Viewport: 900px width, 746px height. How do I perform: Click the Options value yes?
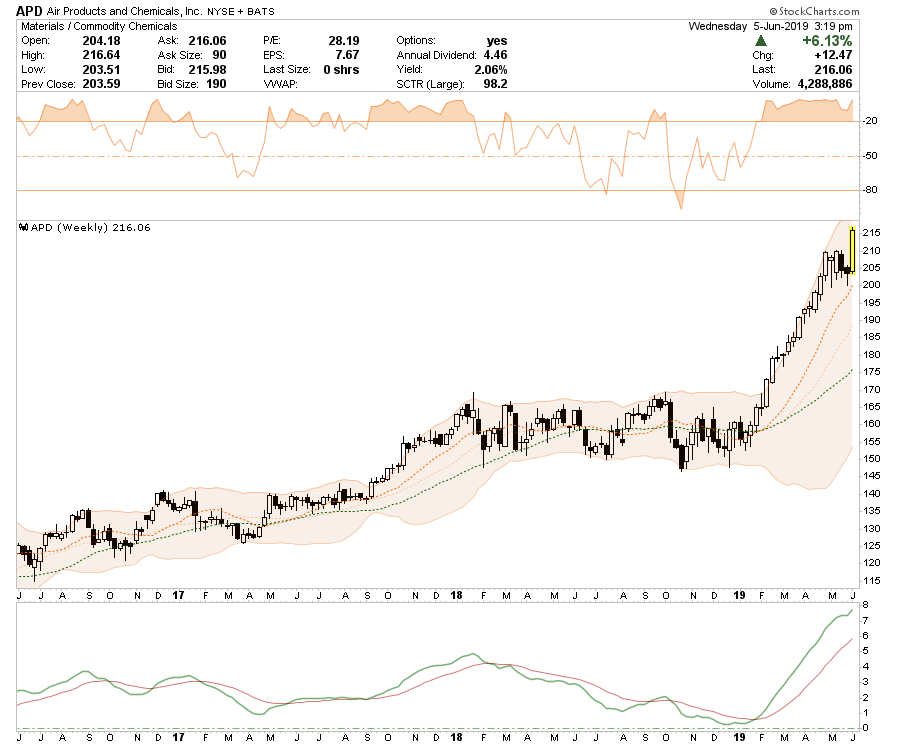coord(497,41)
